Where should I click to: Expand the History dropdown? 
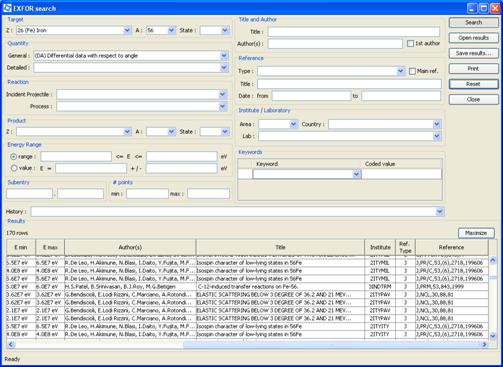point(440,211)
